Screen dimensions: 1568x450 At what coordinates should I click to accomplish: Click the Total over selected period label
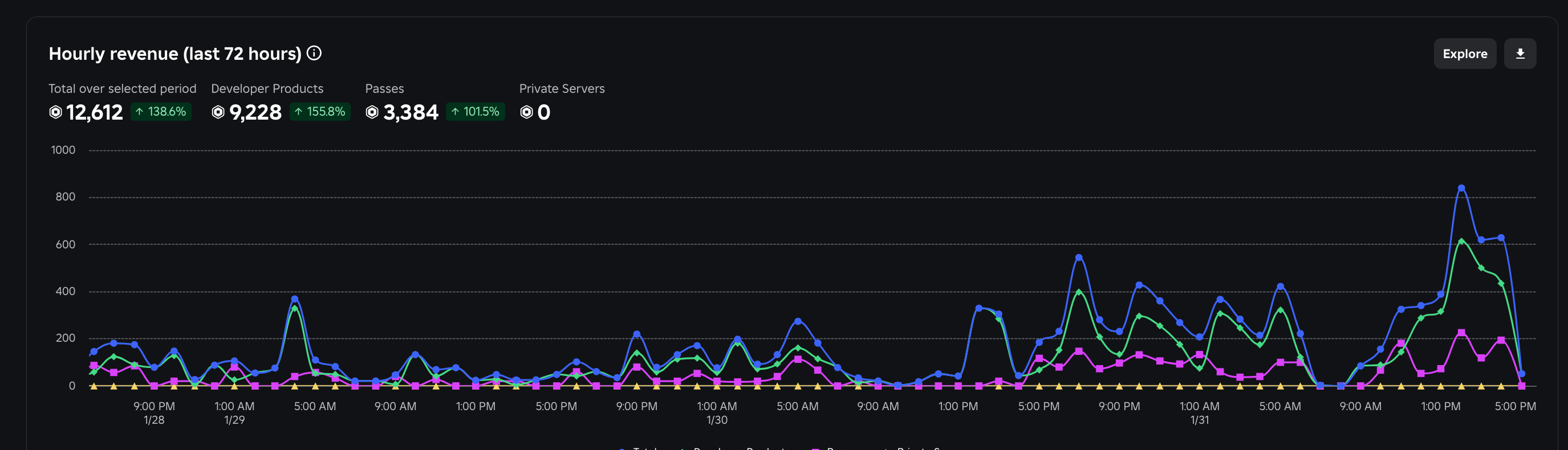(123, 89)
